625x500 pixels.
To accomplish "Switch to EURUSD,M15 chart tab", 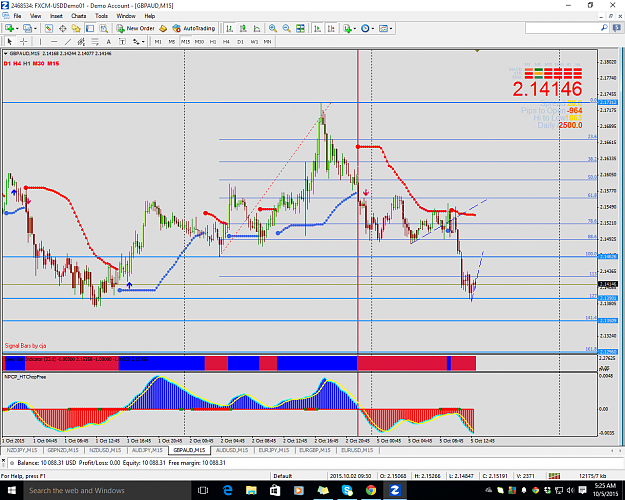I will (x=357, y=450).
